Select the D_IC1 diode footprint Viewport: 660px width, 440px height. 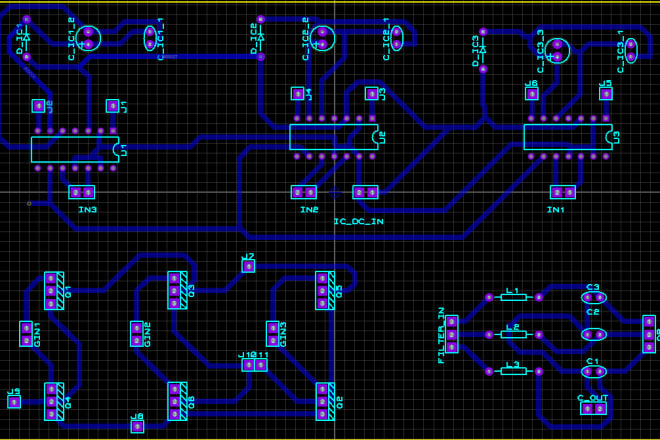pyautogui.click(x=26, y=38)
